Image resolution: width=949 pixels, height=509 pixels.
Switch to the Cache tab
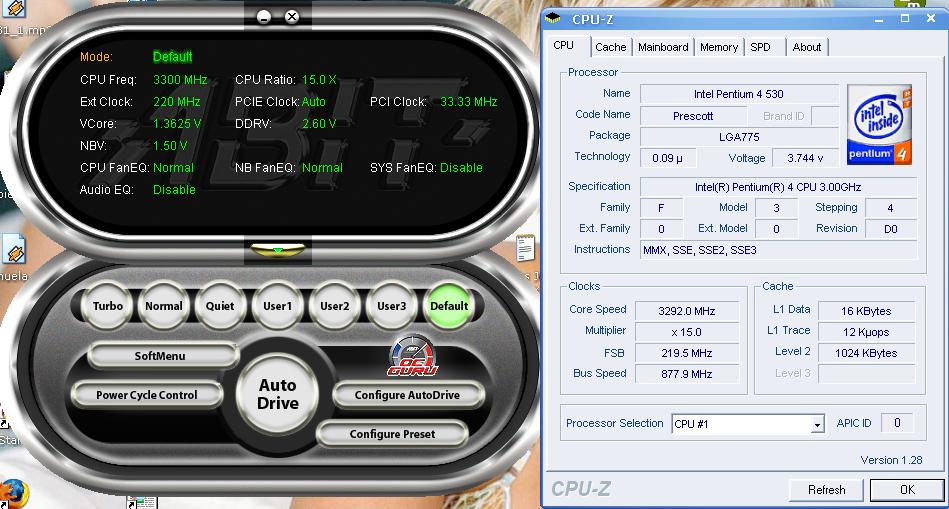click(611, 47)
